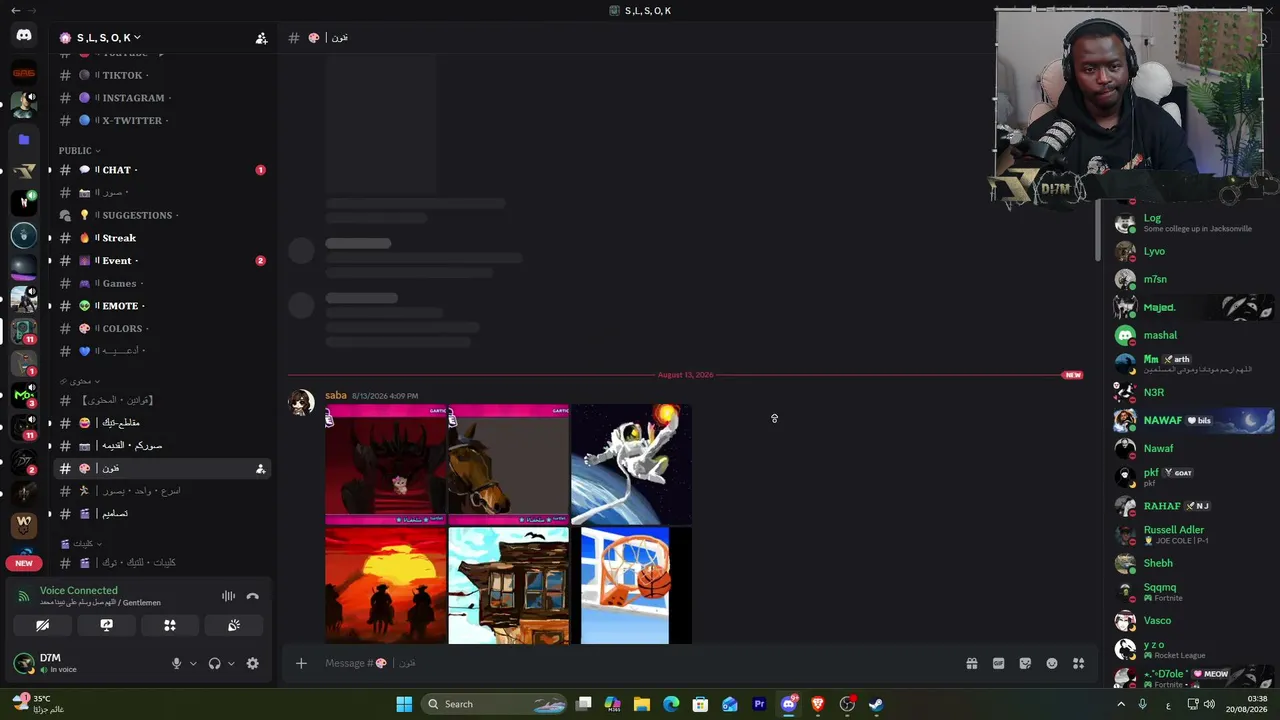This screenshot has width=1280, height=720.
Task: Open Discord user settings gear
Action: coord(252,663)
